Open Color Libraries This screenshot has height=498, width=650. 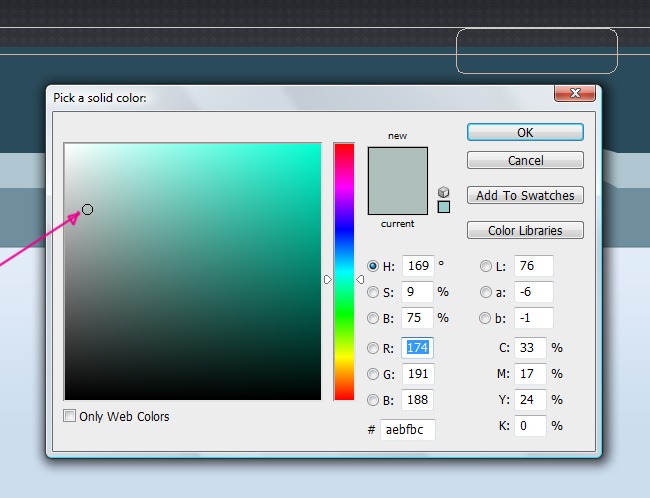(x=525, y=230)
